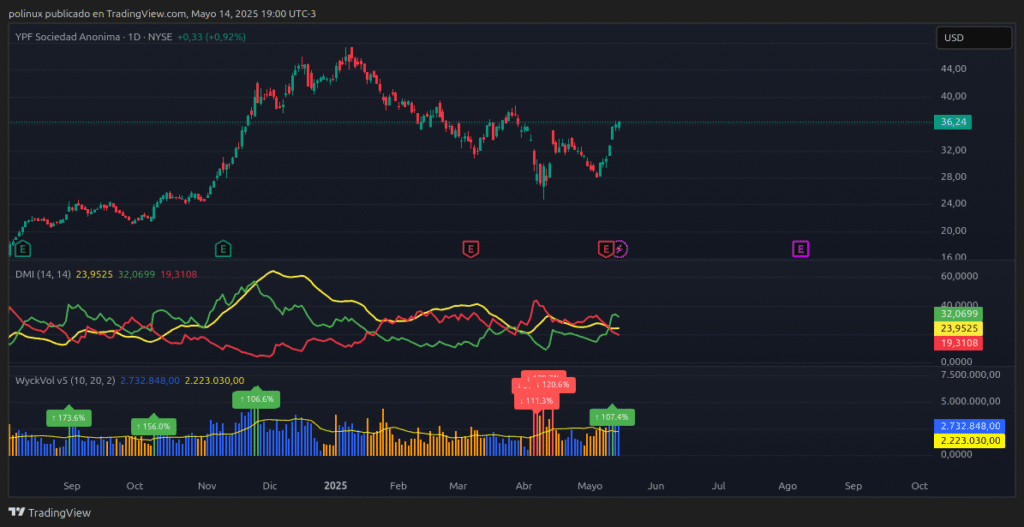Click the blue 2.732.848,00 volume axis label
The height and width of the screenshot is (527, 1024).
pos(969,426)
